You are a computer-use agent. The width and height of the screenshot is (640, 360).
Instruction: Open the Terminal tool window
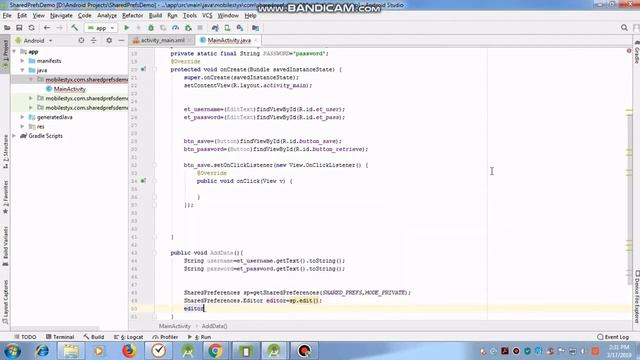point(60,337)
